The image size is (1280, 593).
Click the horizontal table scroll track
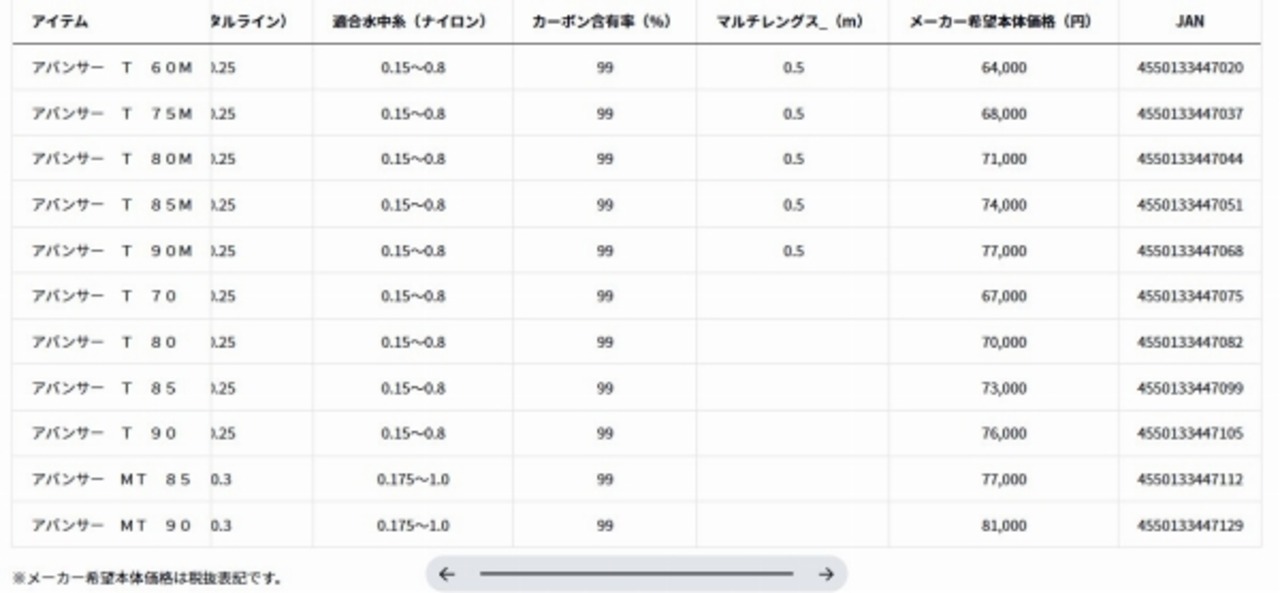(636, 574)
